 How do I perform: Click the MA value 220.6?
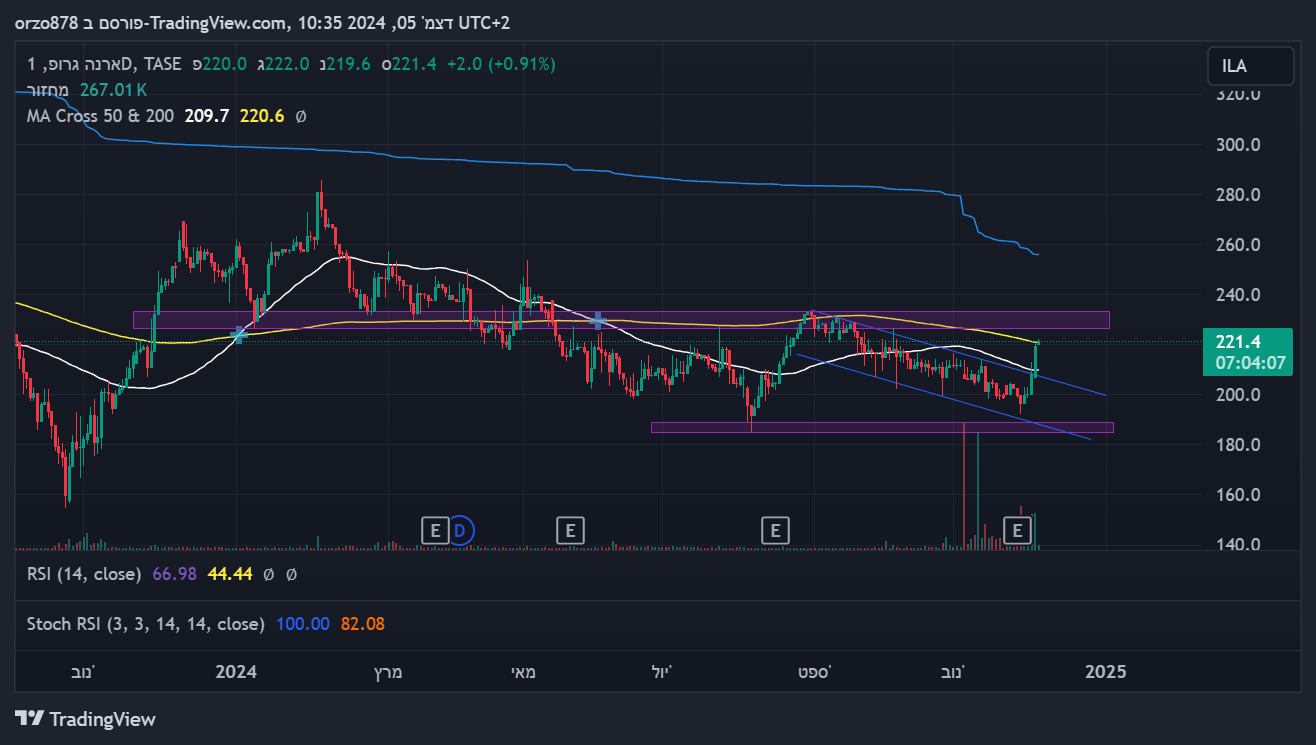click(x=262, y=116)
